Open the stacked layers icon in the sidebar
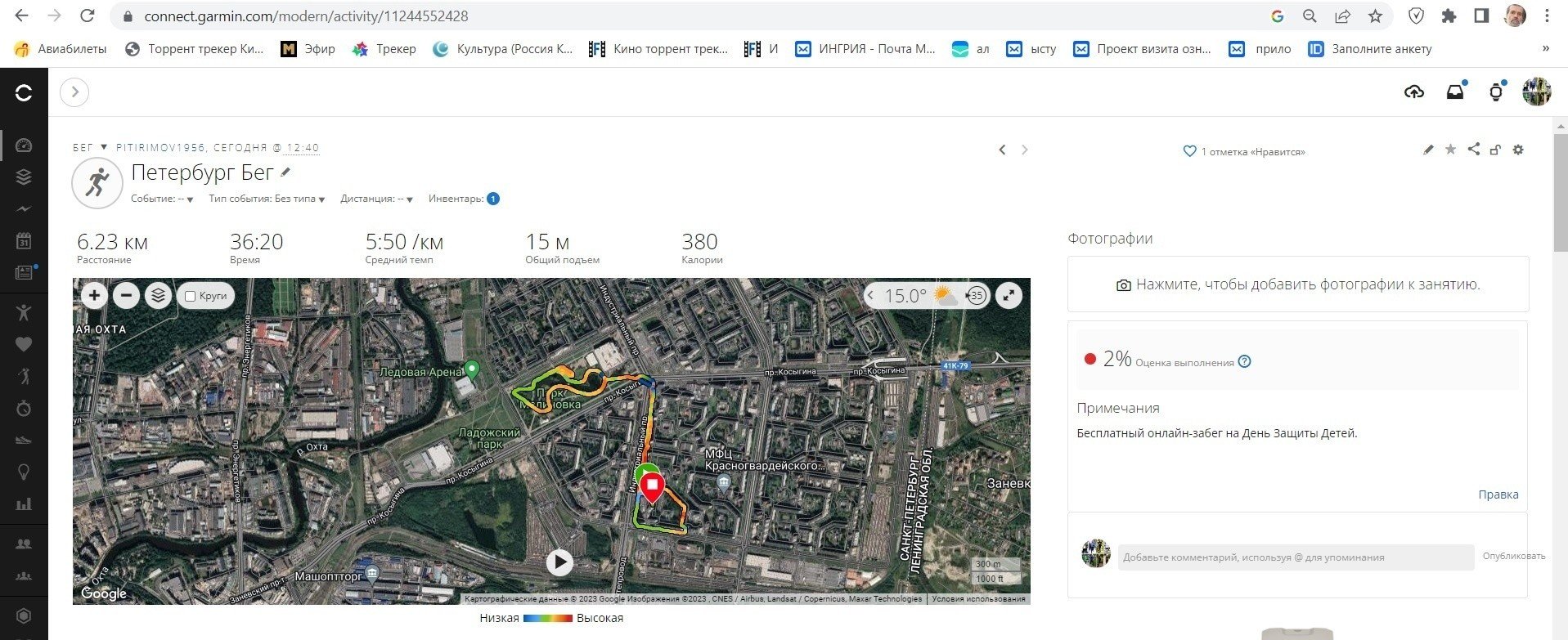 24,177
